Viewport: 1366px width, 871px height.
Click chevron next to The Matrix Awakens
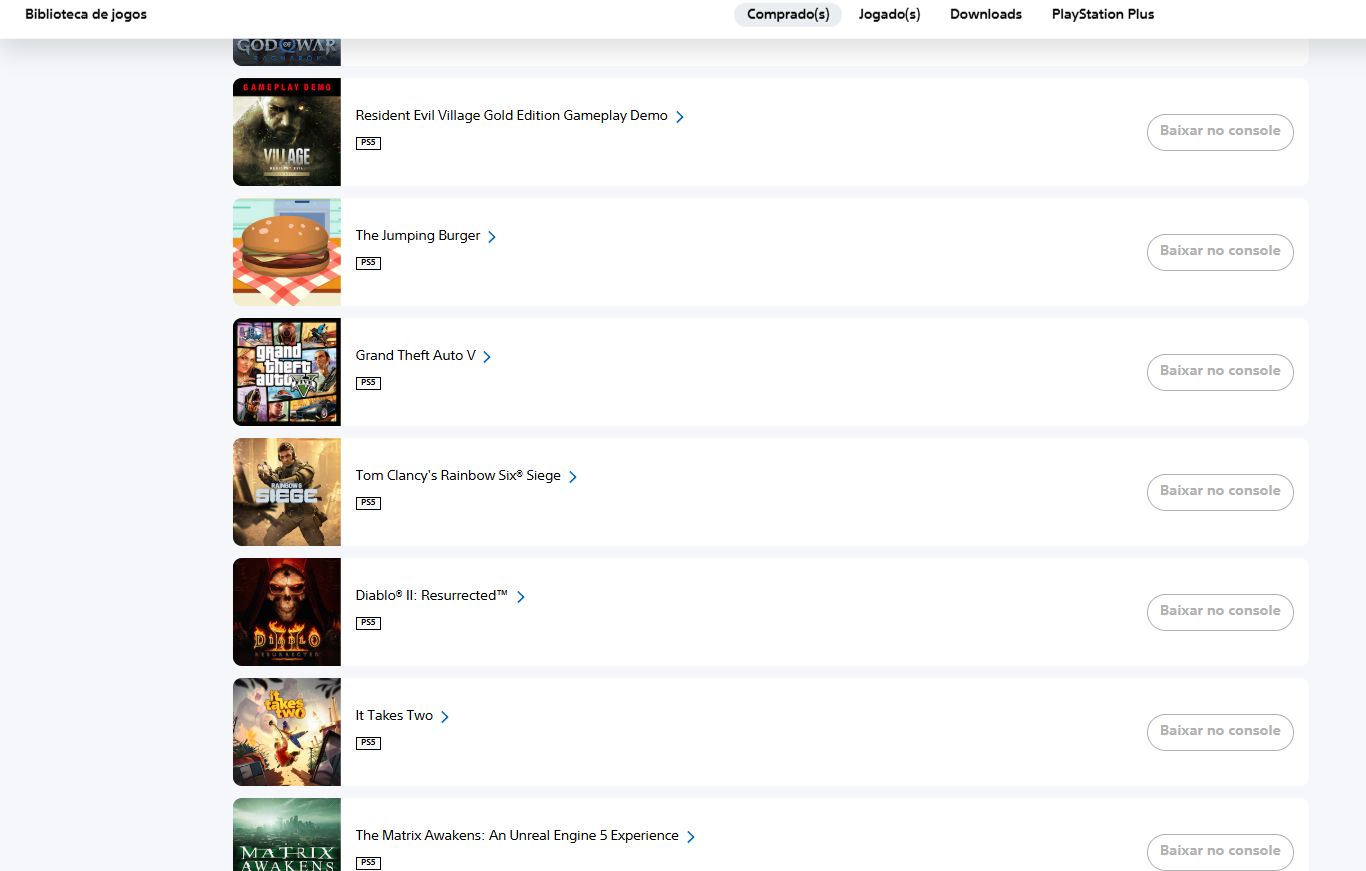pyautogui.click(x=691, y=837)
